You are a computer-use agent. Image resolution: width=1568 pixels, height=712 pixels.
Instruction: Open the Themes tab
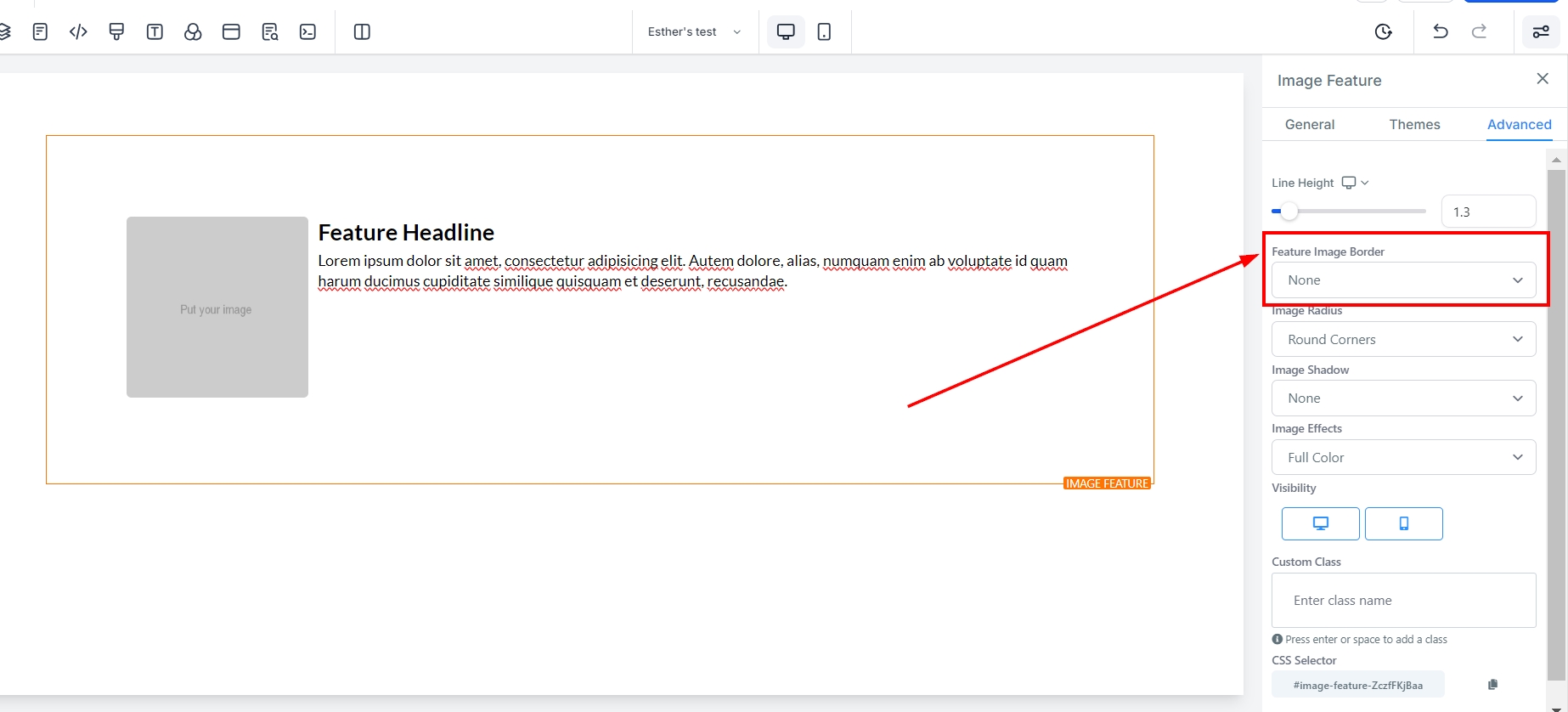pos(1414,124)
